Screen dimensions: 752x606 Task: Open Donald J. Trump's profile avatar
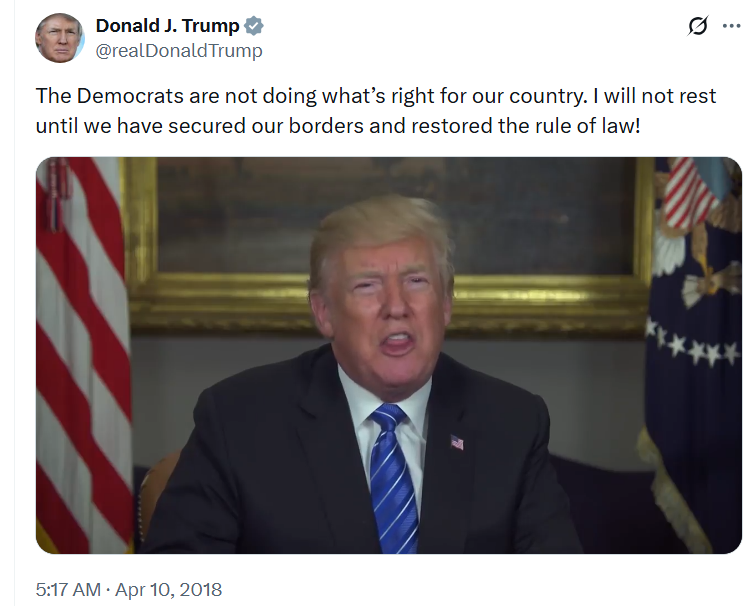(x=59, y=38)
